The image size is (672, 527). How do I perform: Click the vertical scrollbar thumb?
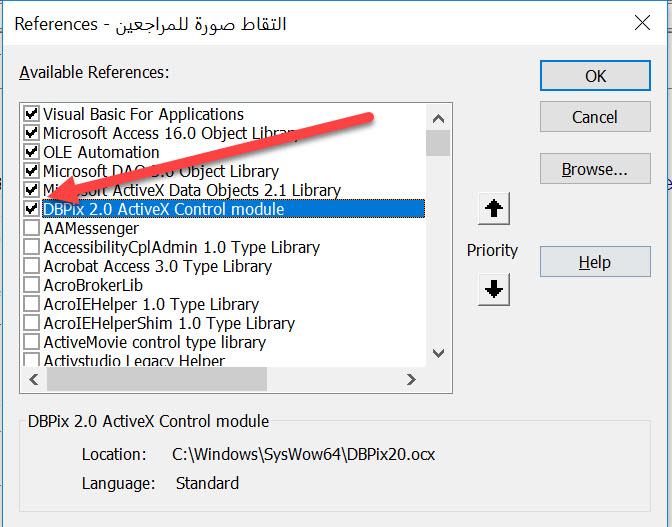click(x=438, y=143)
